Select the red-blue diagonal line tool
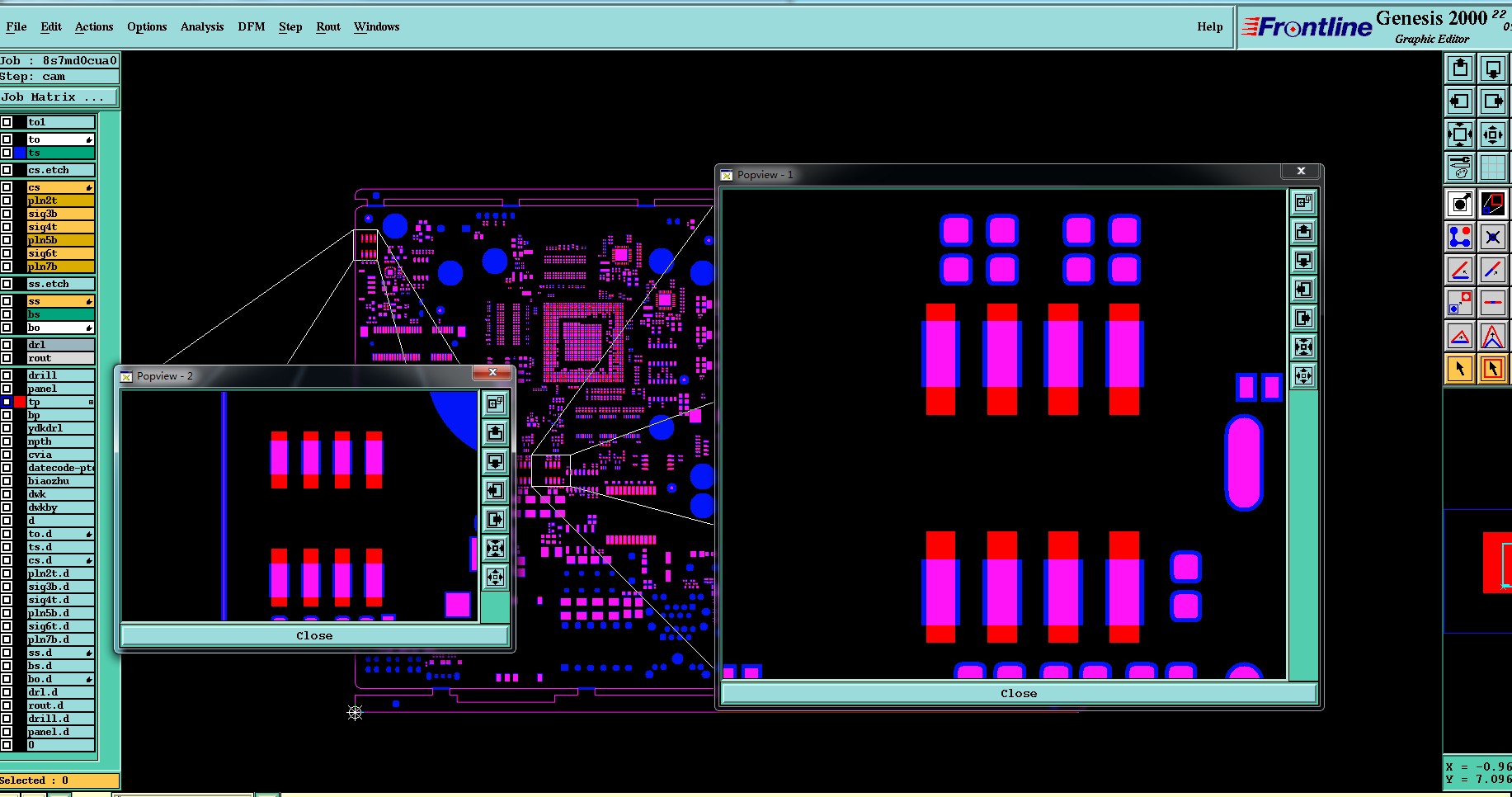 (1493, 270)
